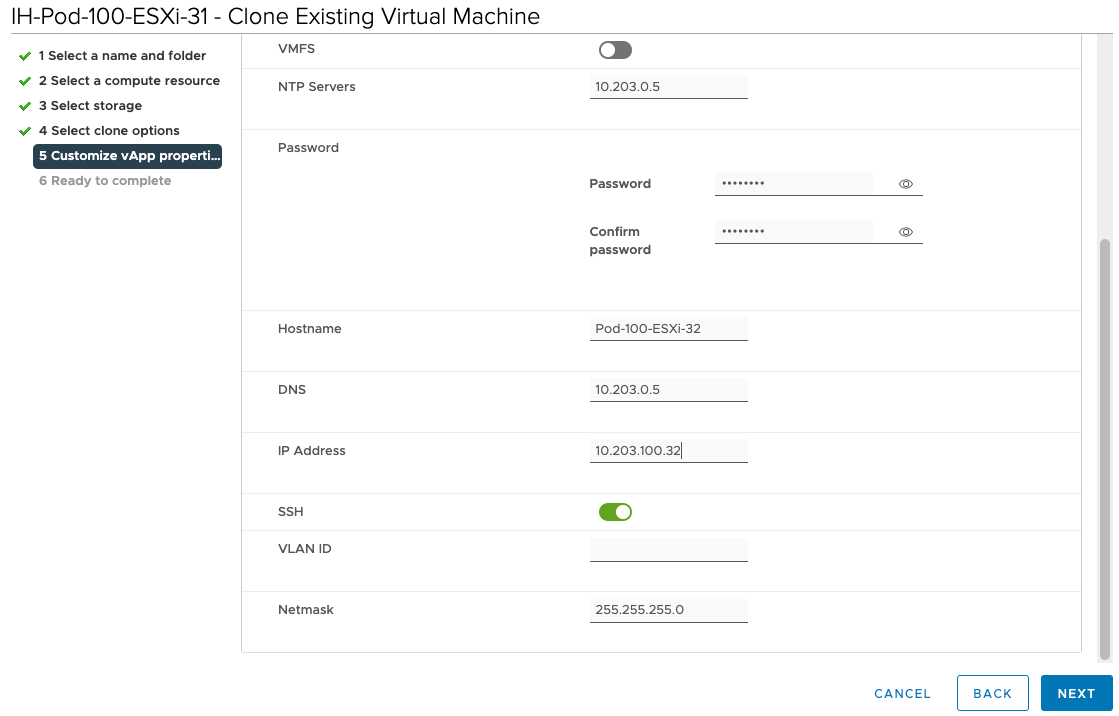The image size is (1119, 716).
Task: Click the NTP Servers input field
Action: click(x=668, y=87)
